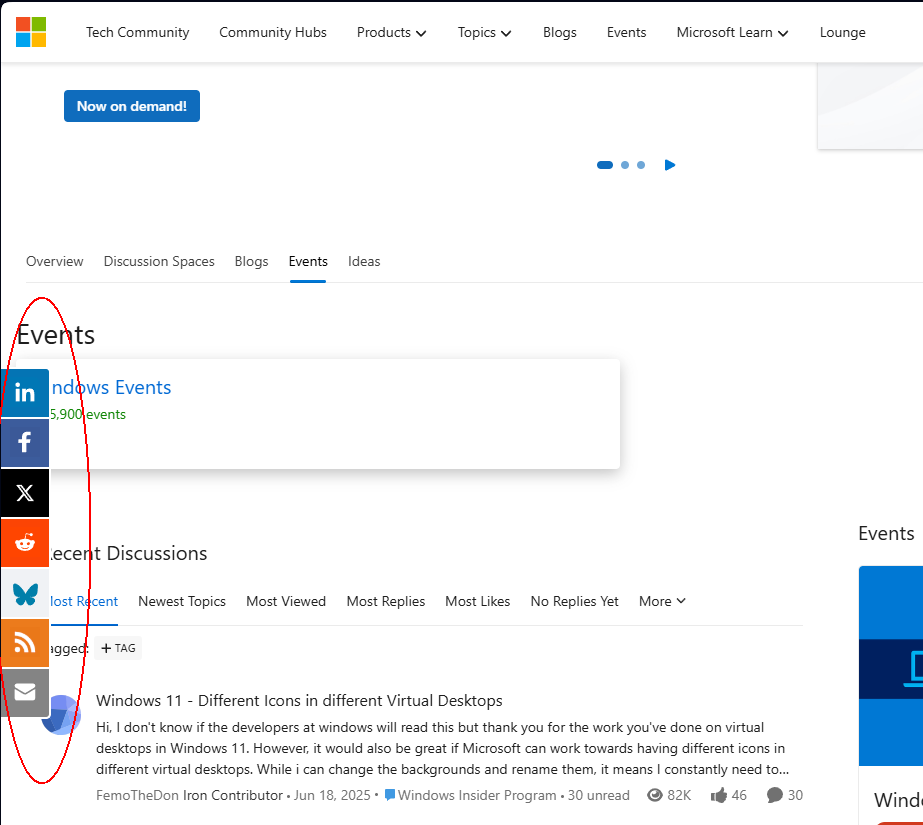Sort discussions by Most Replies

386,601
